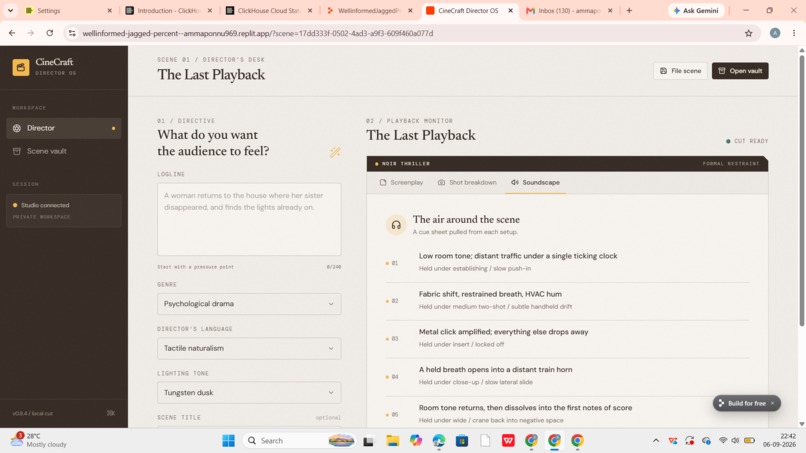Select cue 01 Low room tone row
The width and height of the screenshot is (806, 453).
pos(567,262)
